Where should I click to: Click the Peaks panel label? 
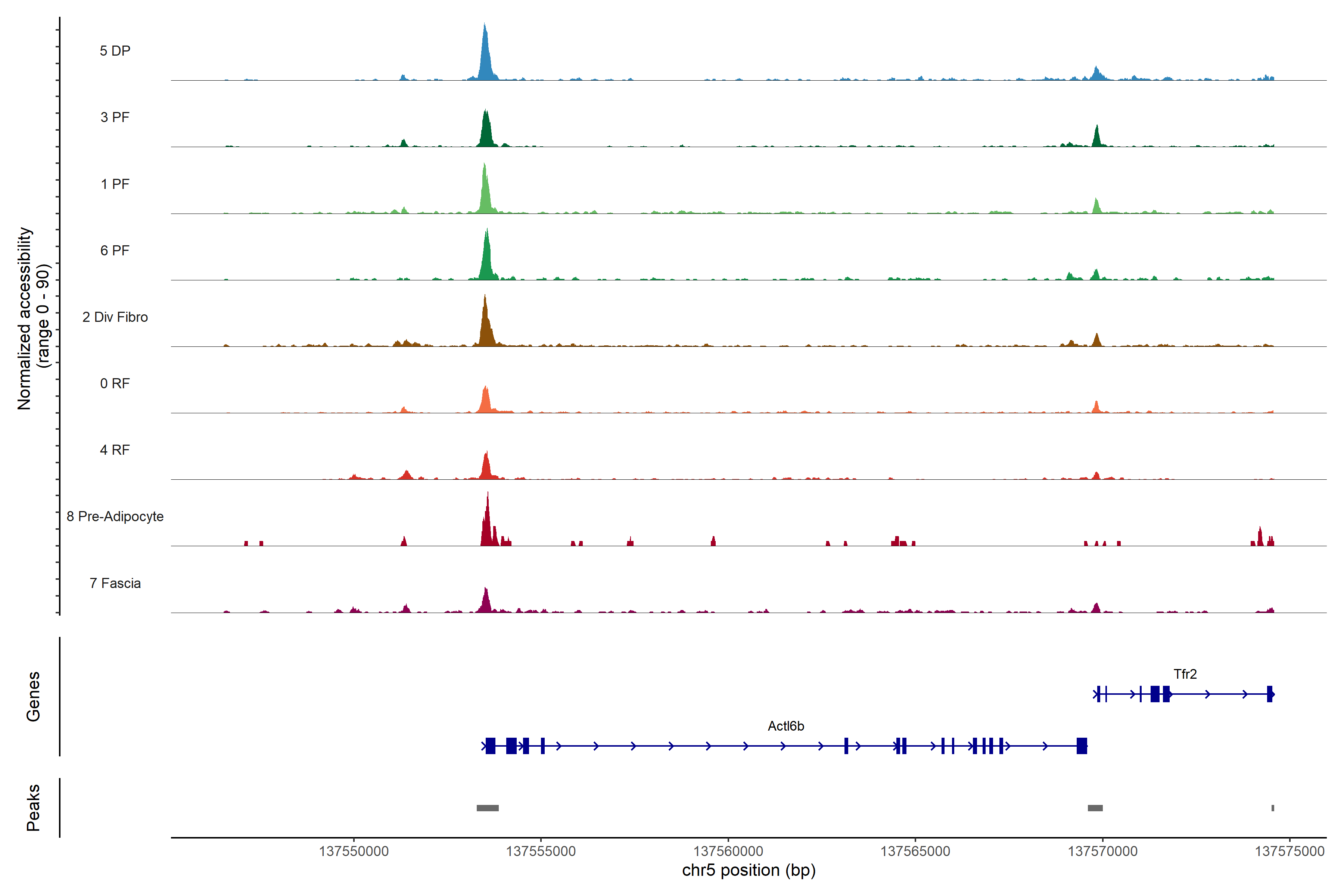[x=33, y=808]
